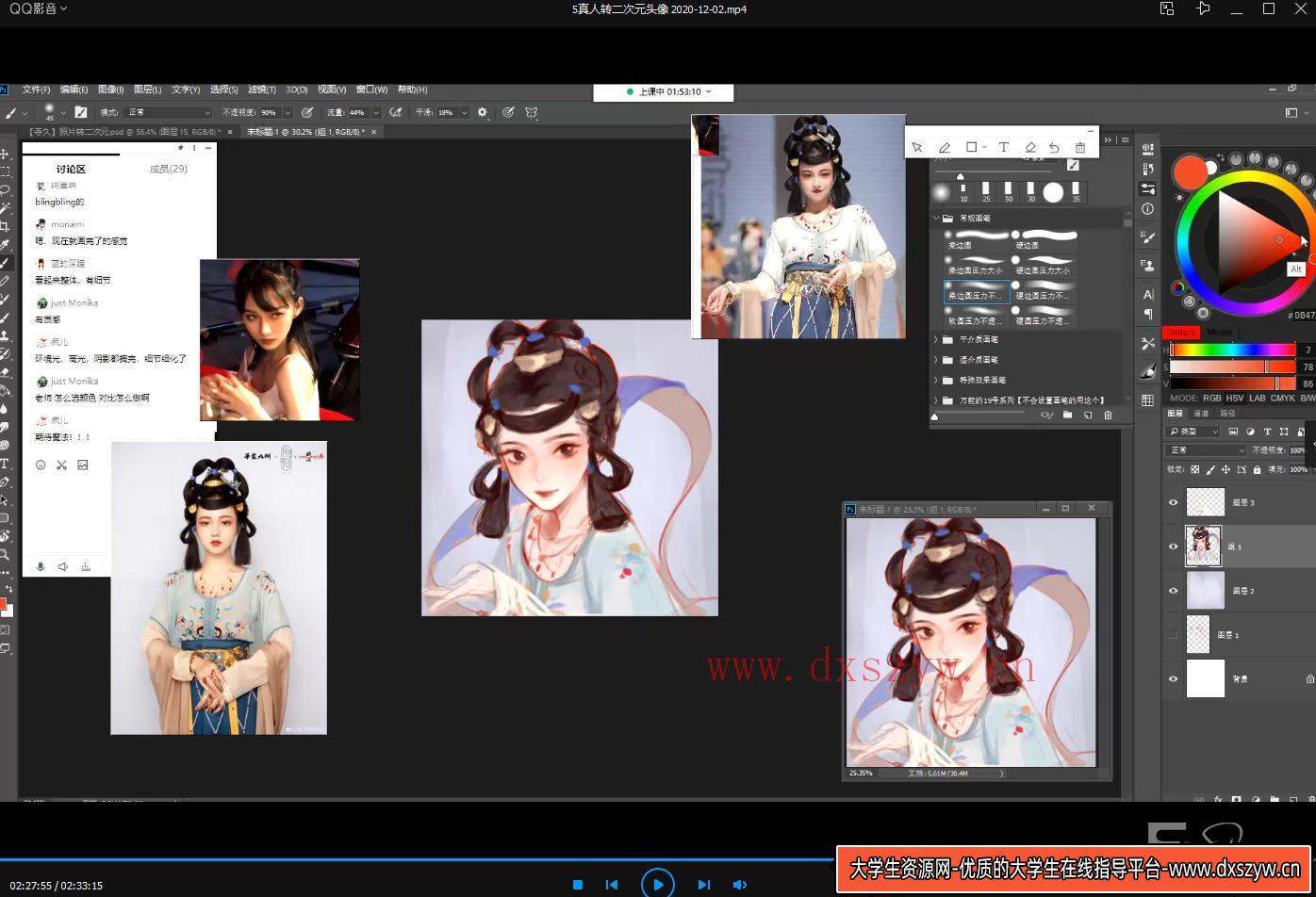The image size is (1316, 897).
Task: Click the annotation text T icon
Action: tap(1004, 147)
